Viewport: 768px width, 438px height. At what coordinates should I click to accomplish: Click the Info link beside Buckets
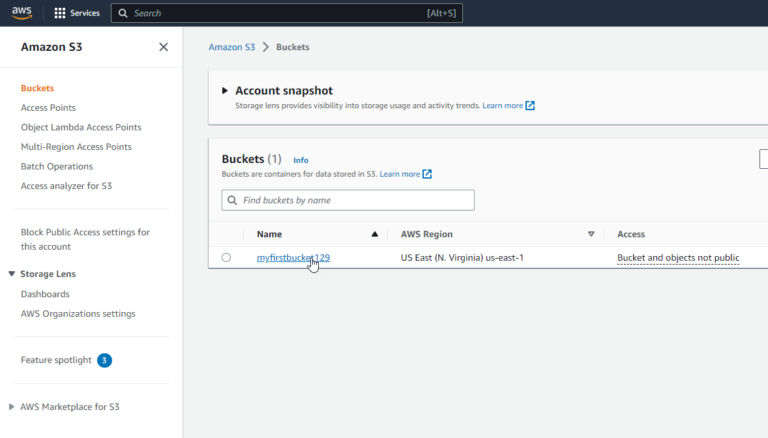pos(300,160)
